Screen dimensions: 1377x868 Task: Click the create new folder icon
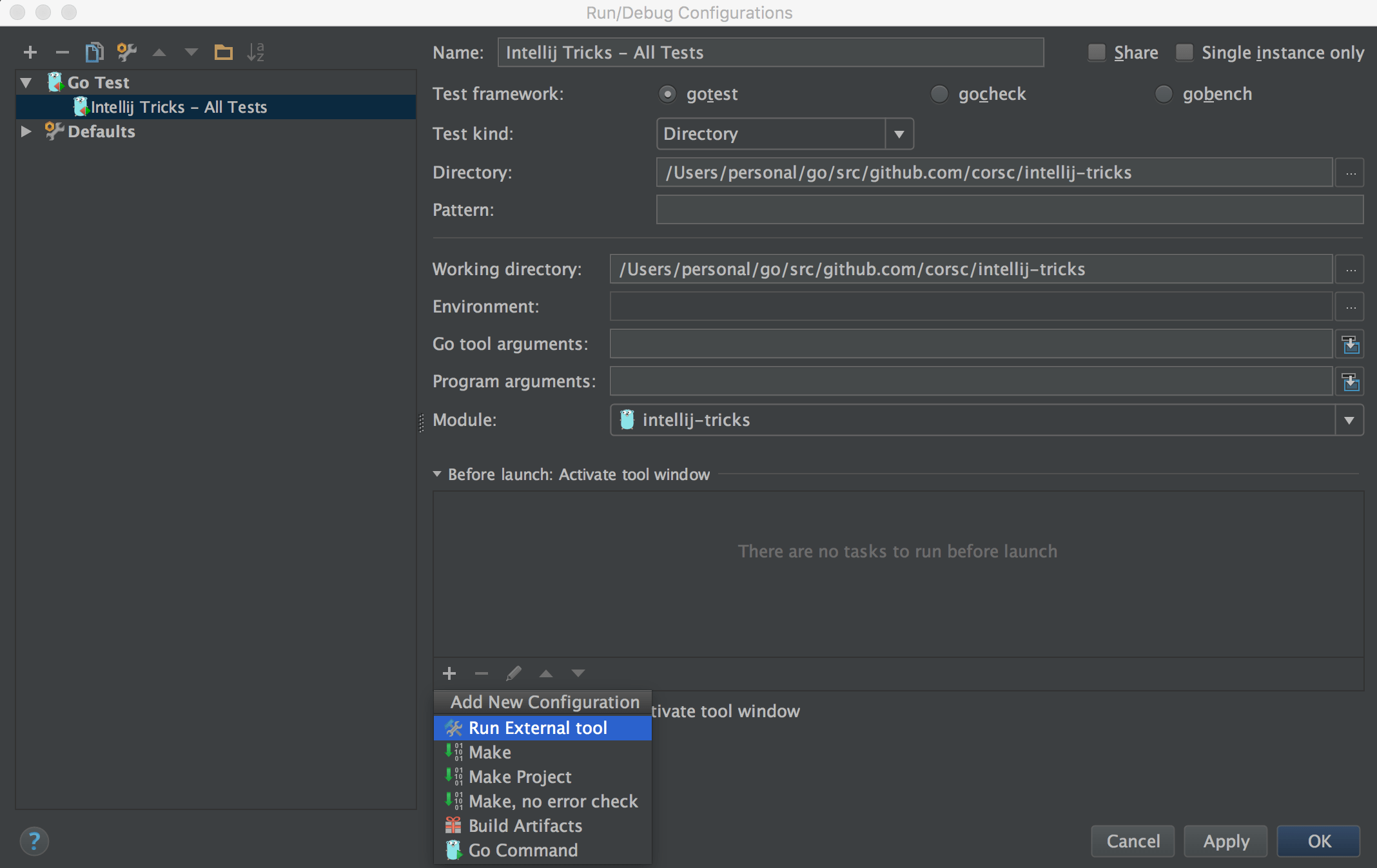[223, 52]
